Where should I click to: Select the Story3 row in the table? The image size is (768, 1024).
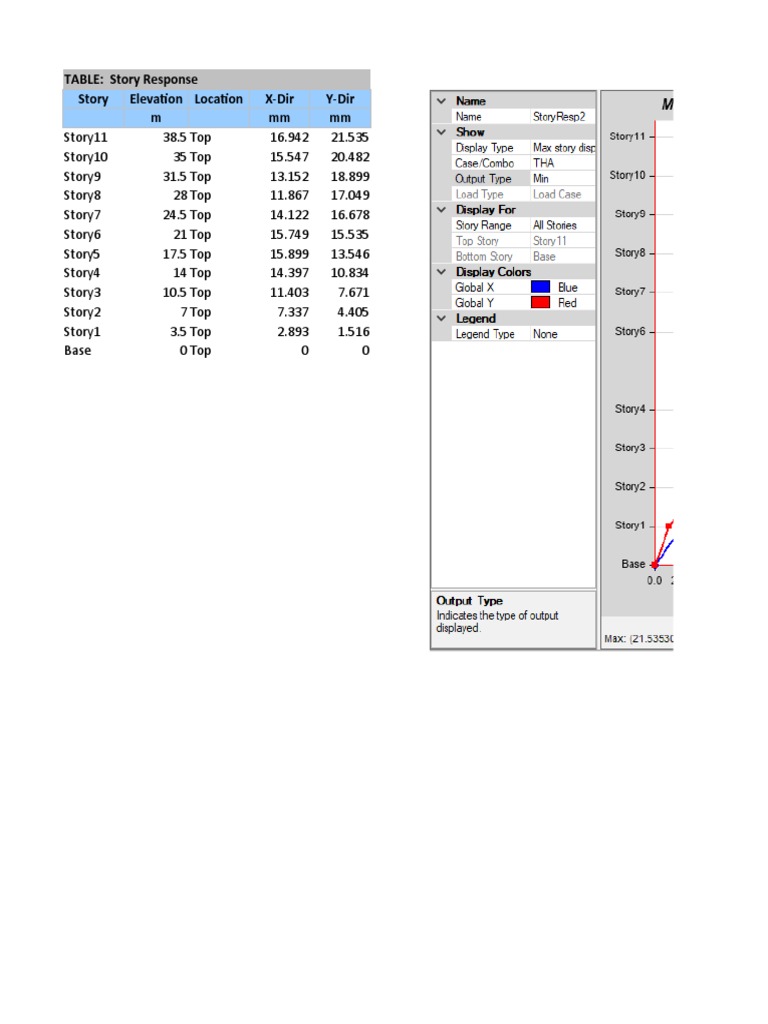pyautogui.click(x=216, y=293)
